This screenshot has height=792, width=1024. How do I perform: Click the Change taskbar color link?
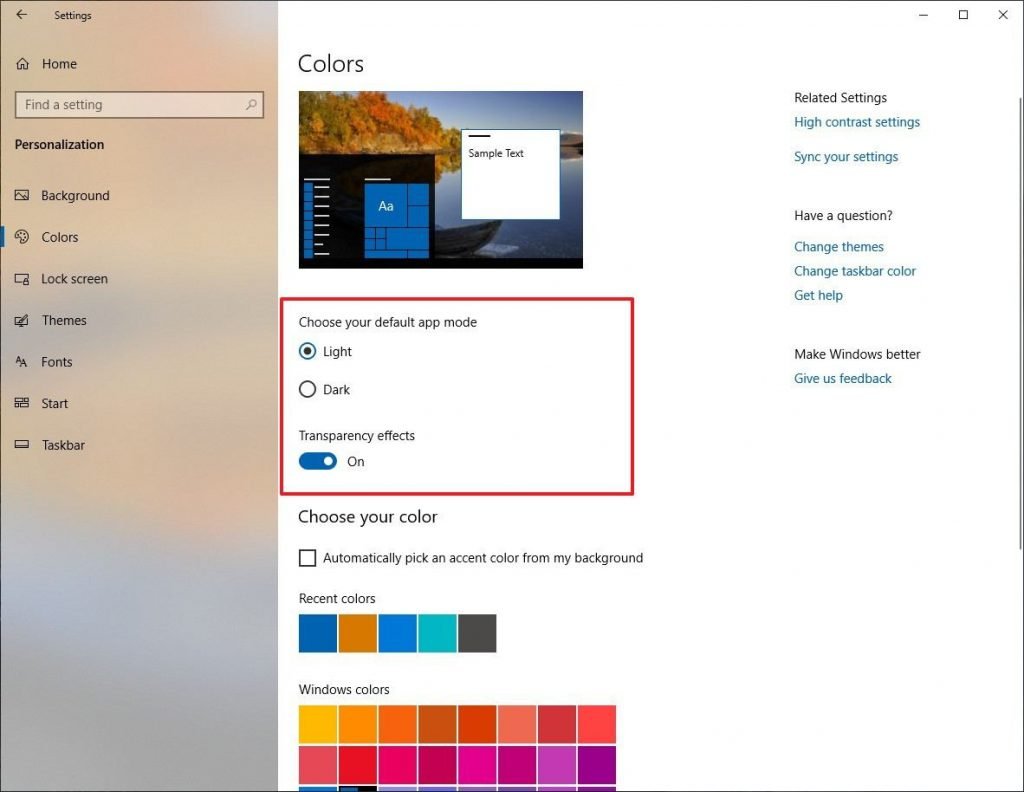854,271
